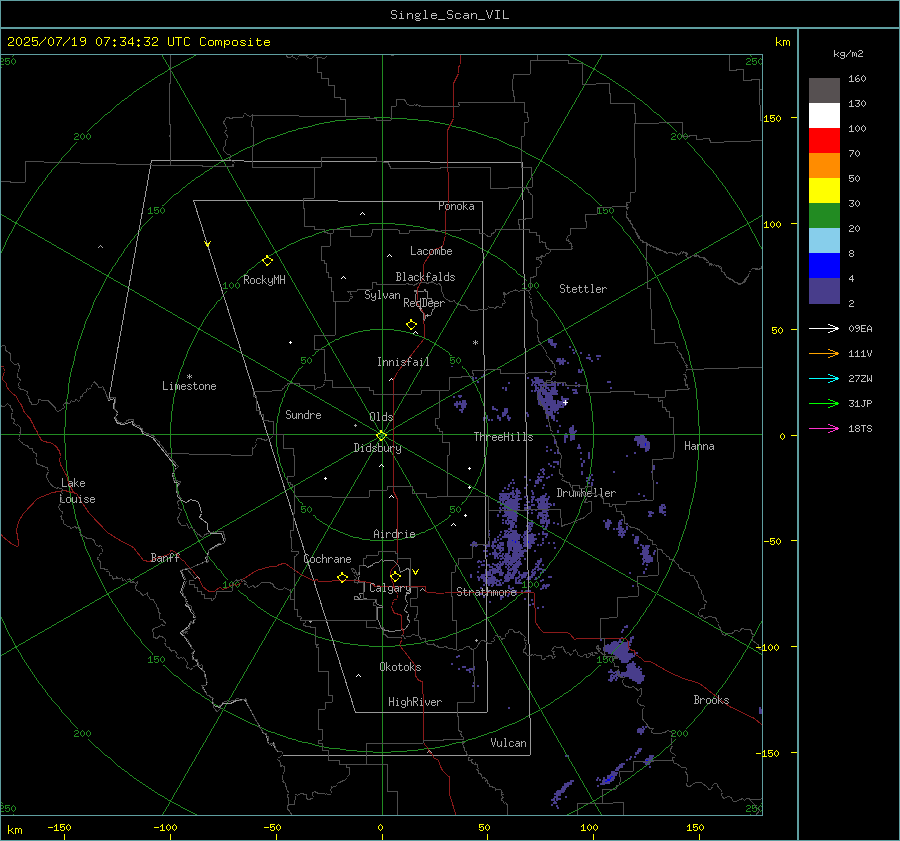Click the Vulcan city label
The image size is (900, 841).
coord(508,743)
